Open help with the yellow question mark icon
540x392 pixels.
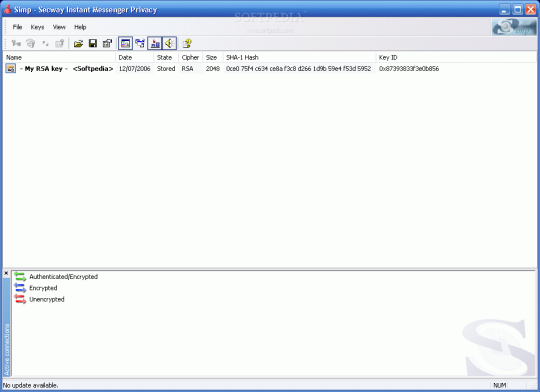(187, 43)
